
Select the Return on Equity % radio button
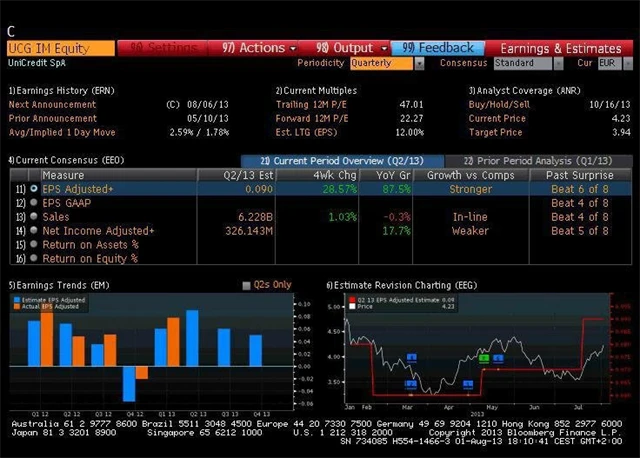tap(34, 258)
